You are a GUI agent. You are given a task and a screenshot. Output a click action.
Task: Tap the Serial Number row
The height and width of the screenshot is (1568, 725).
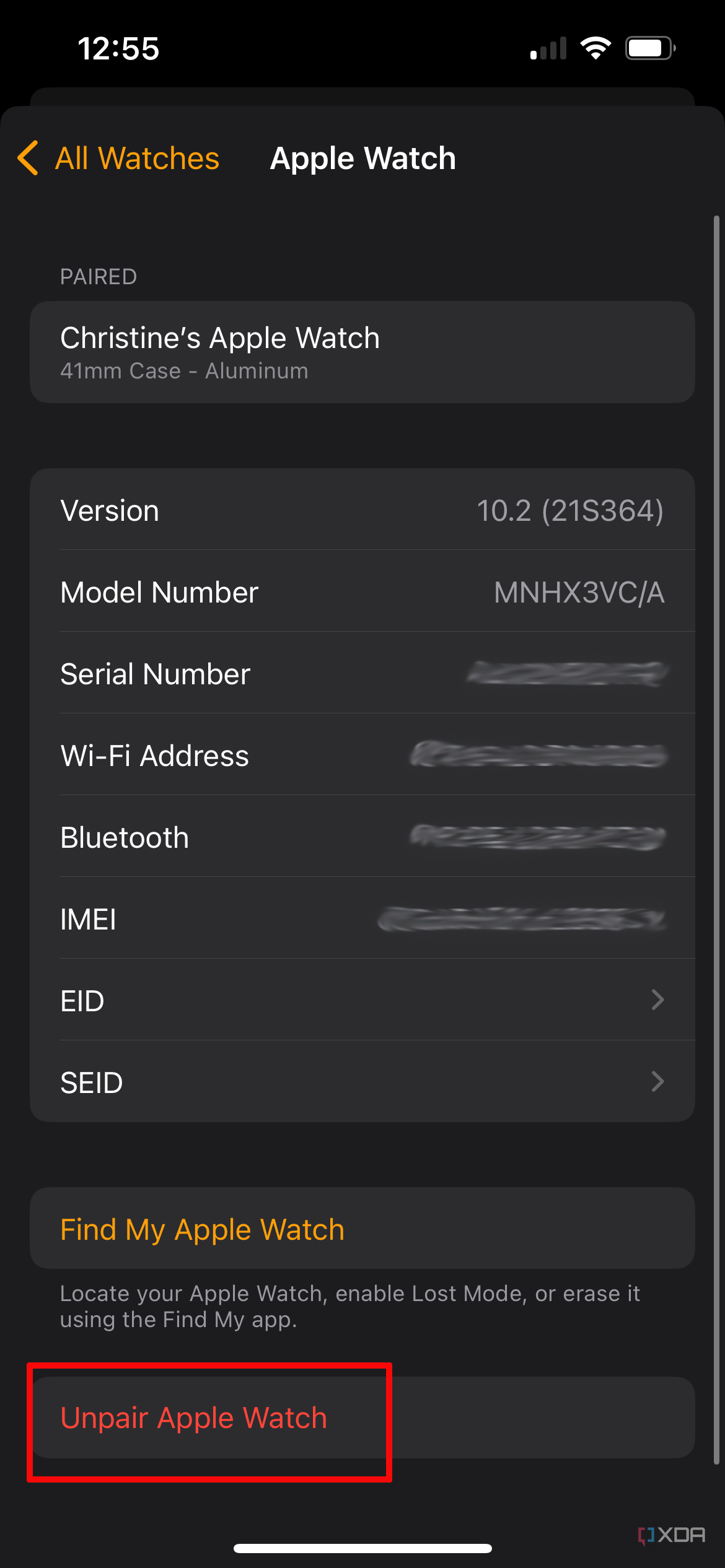[362, 674]
